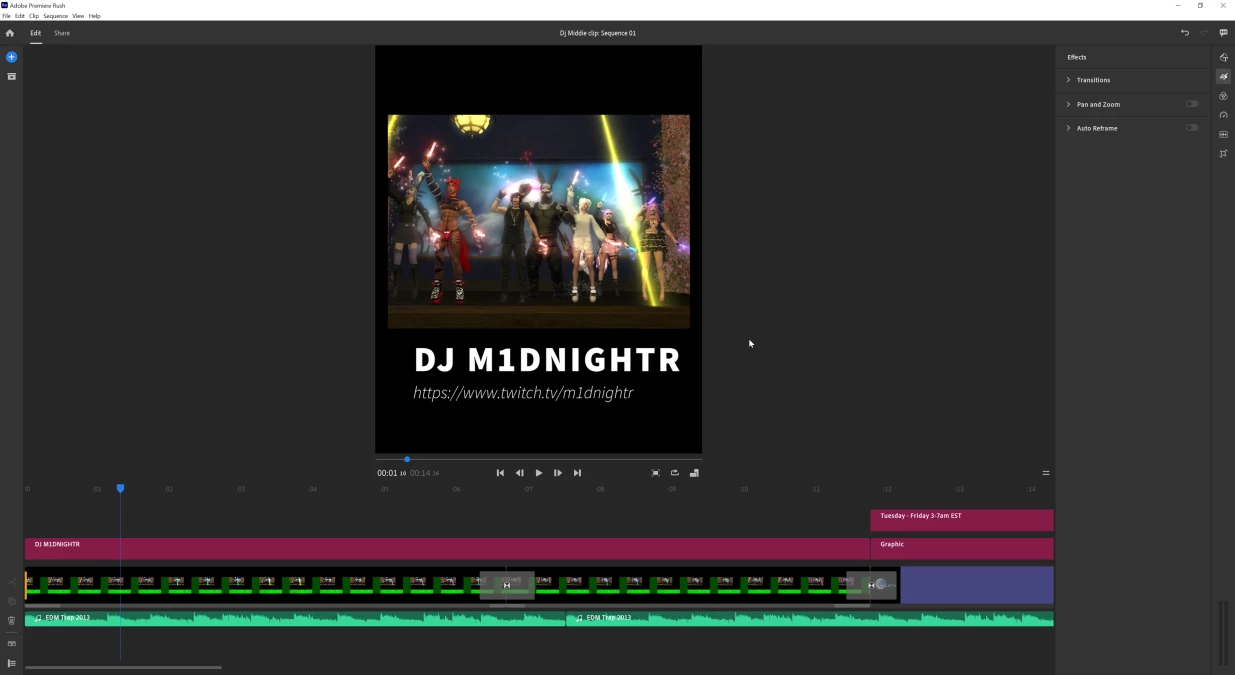Open the feedback speech bubble icon
1235x675 pixels.
[x=1223, y=33]
